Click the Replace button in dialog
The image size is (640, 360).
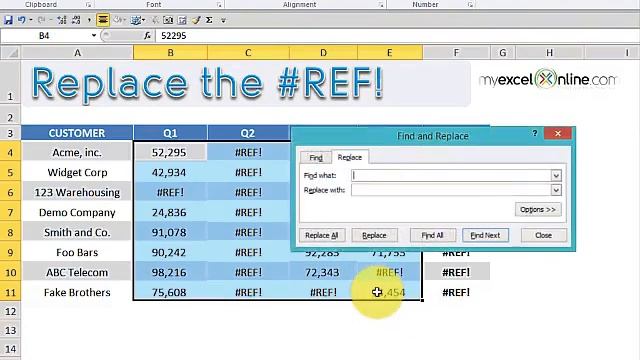pyautogui.click(x=374, y=235)
